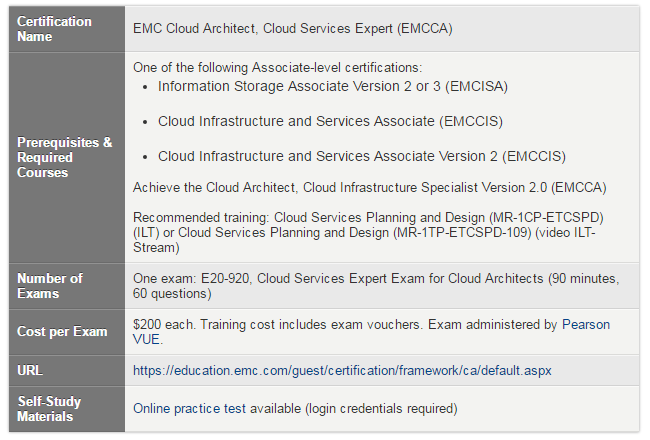Click the Certification Name header cell
The height and width of the screenshot is (440, 650).
[x=67, y=29]
